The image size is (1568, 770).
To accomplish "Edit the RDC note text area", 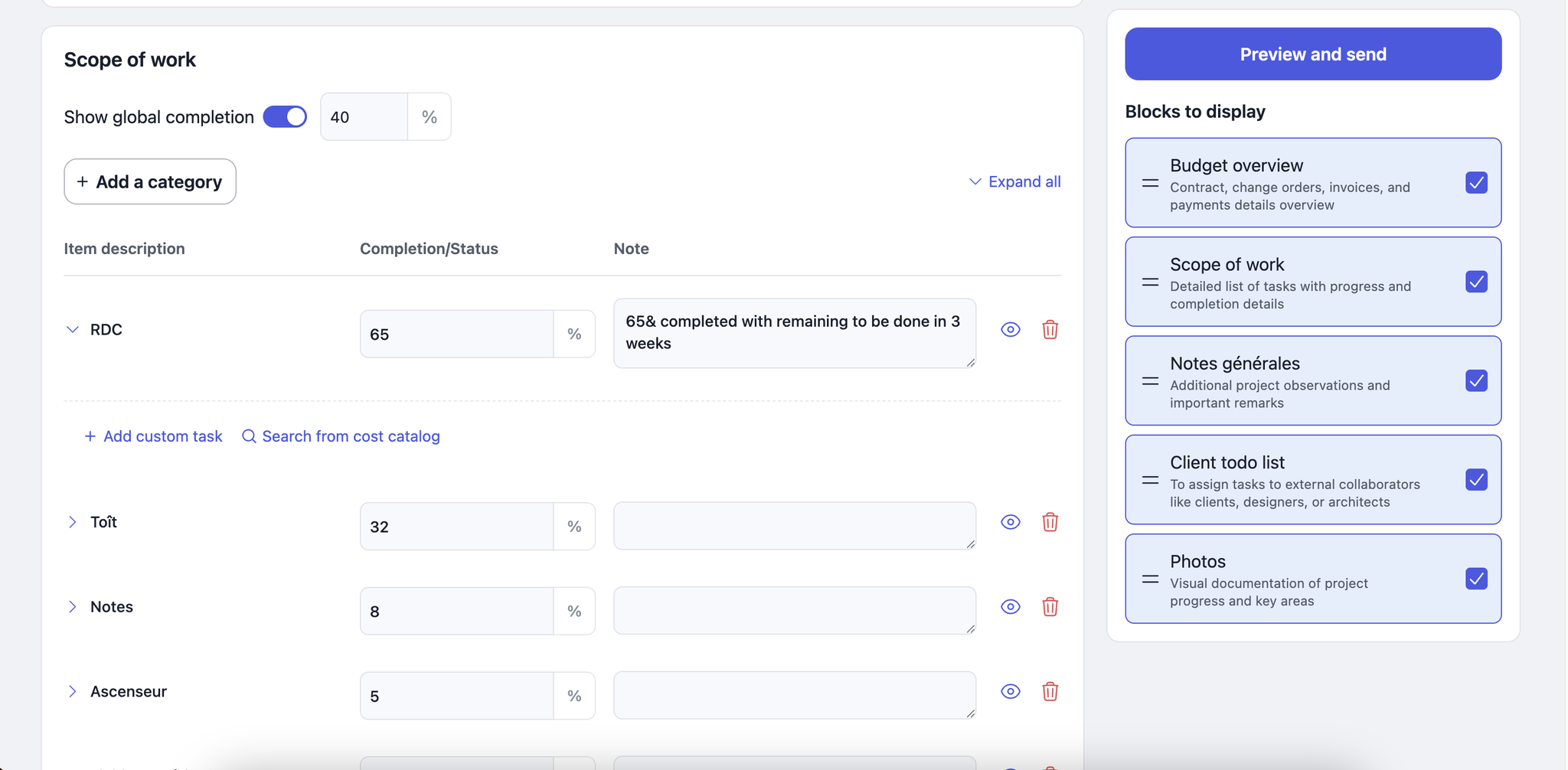I will point(795,333).
